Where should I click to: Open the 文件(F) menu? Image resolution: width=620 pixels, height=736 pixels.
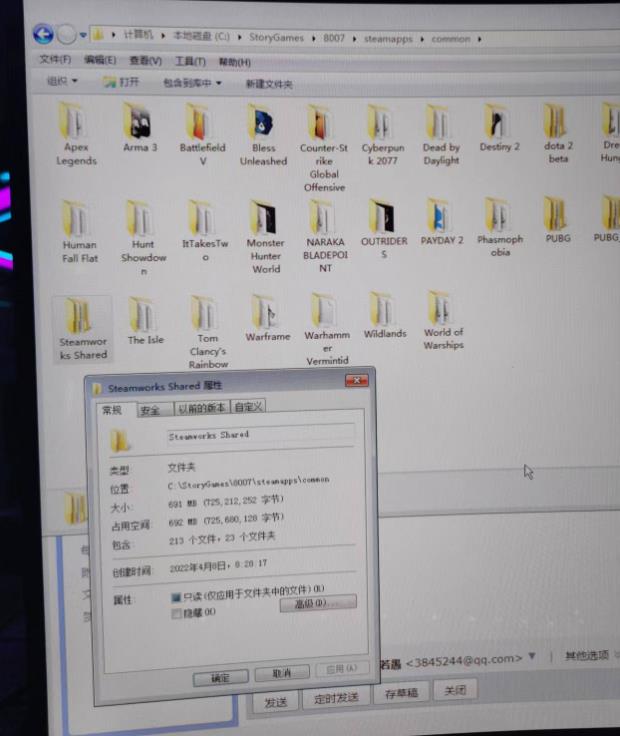tap(55, 59)
